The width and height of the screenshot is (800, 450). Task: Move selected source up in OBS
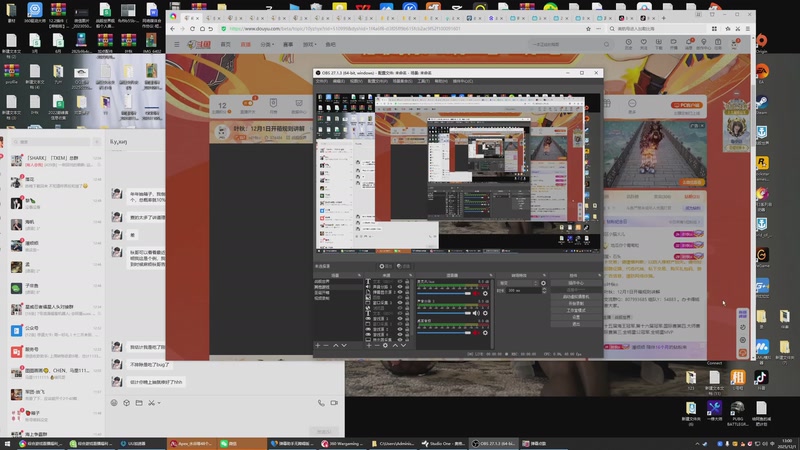[x=394, y=345]
